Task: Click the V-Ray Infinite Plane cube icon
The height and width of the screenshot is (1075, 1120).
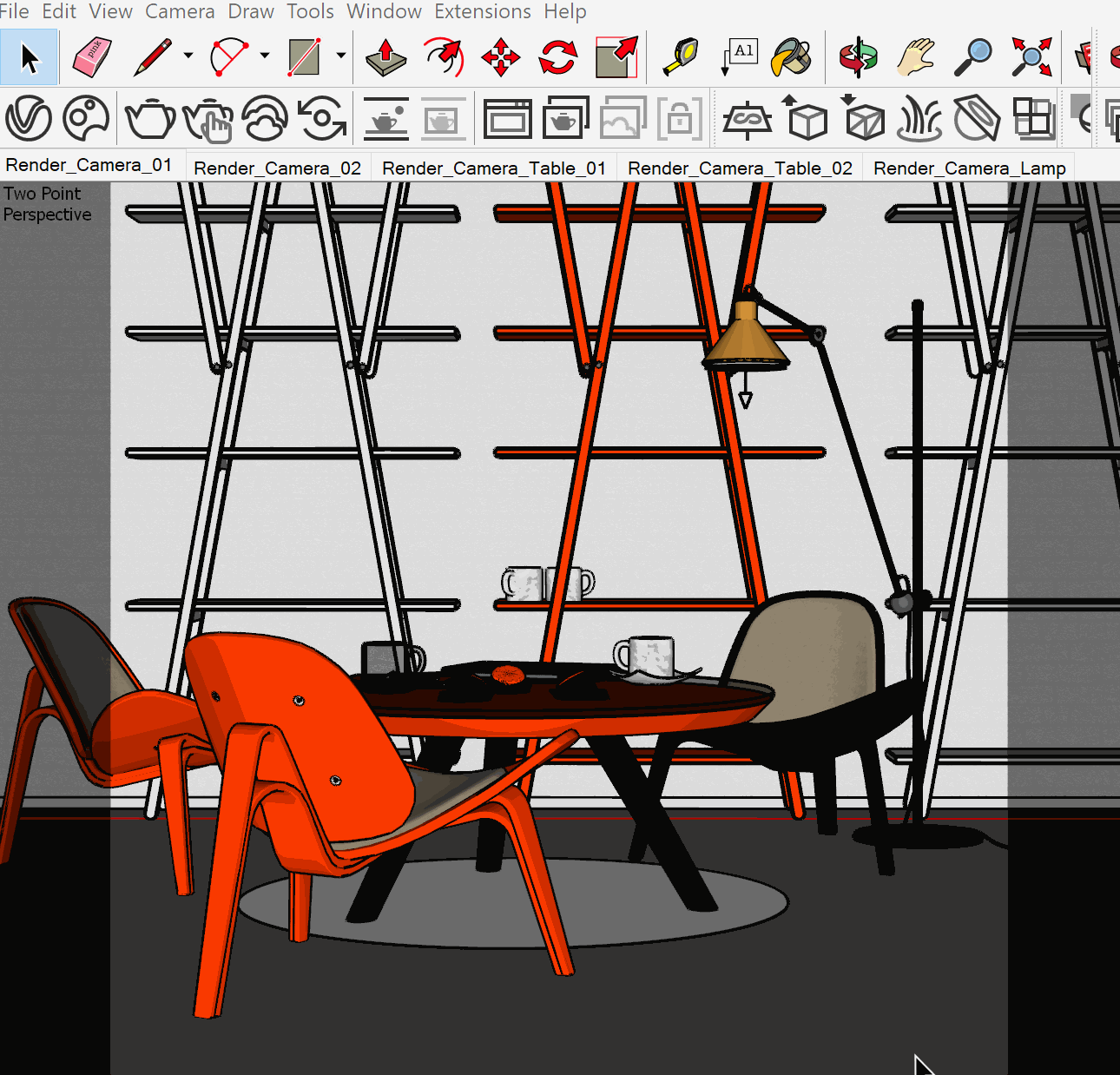Action: coord(805,118)
